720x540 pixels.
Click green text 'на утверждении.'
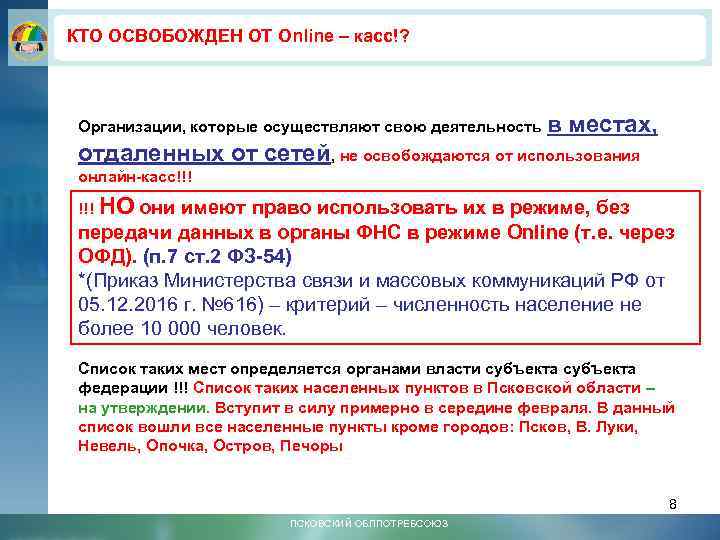pos(144,408)
